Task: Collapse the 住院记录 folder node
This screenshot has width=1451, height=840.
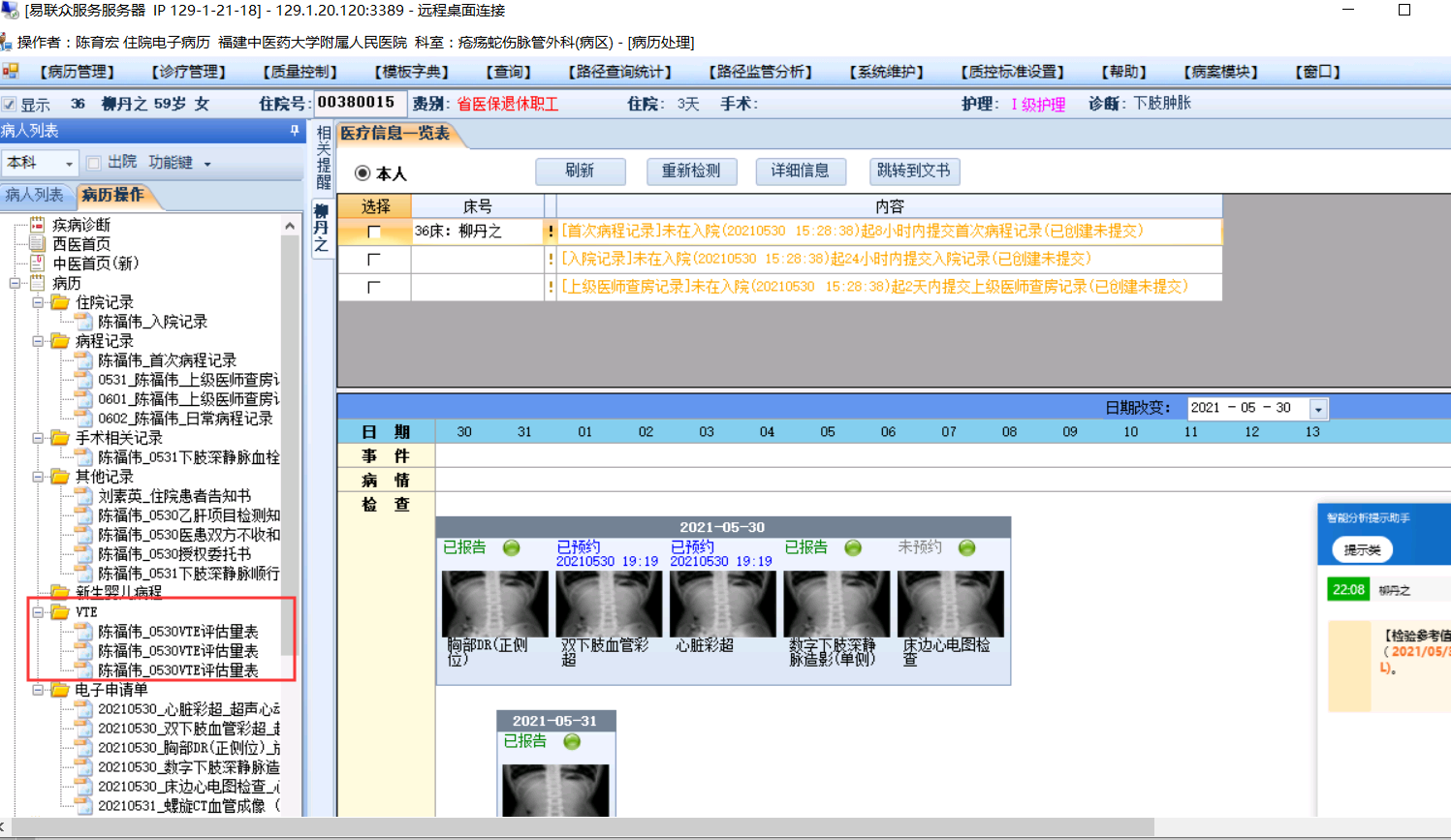Action: click(38, 302)
